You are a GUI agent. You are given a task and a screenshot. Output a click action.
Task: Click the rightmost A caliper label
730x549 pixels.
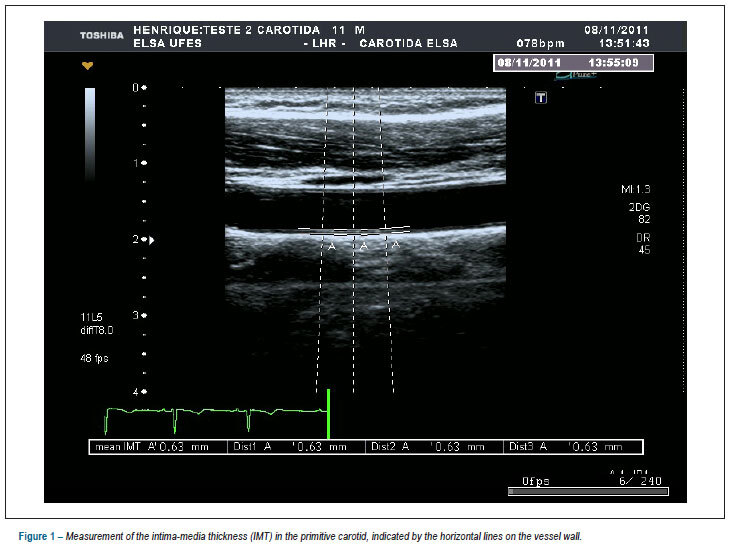pos(396,244)
